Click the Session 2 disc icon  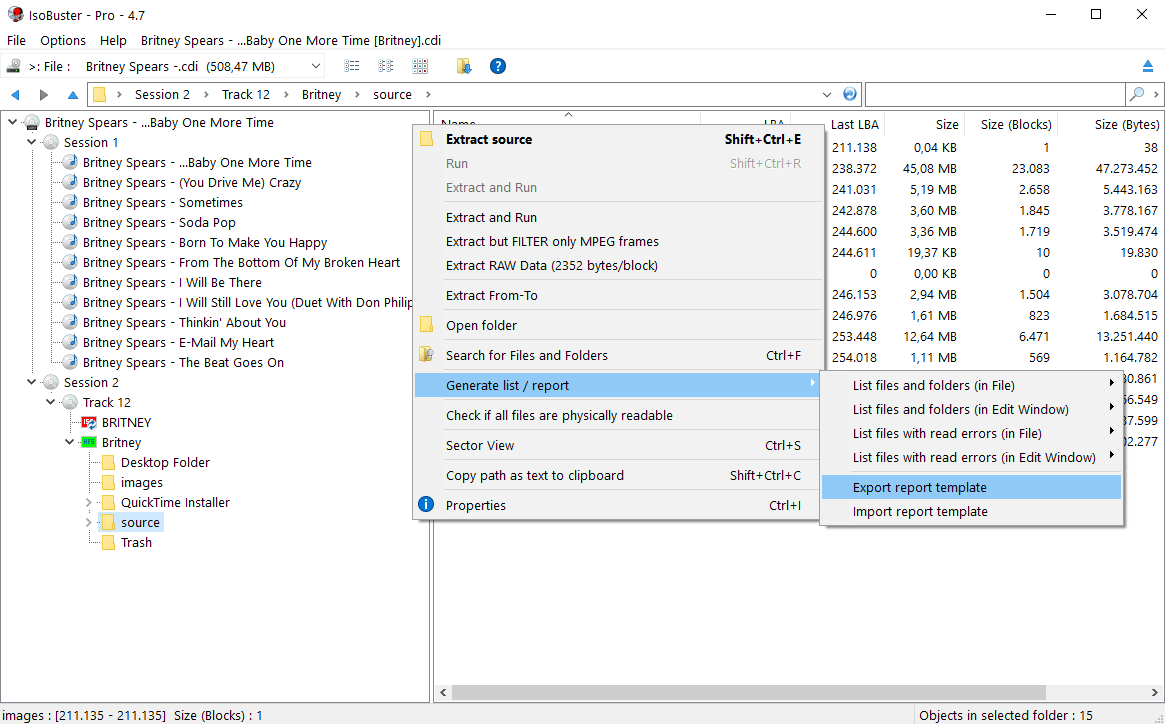click(51, 383)
